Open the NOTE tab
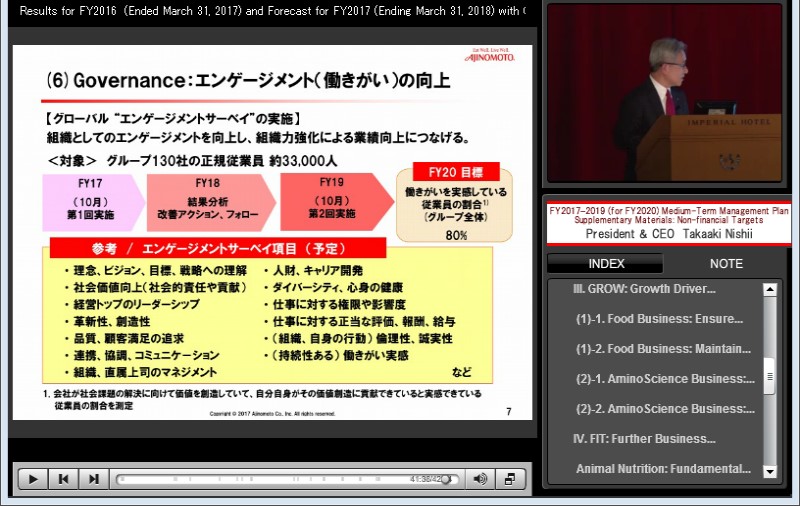800x506 pixels. [x=726, y=264]
